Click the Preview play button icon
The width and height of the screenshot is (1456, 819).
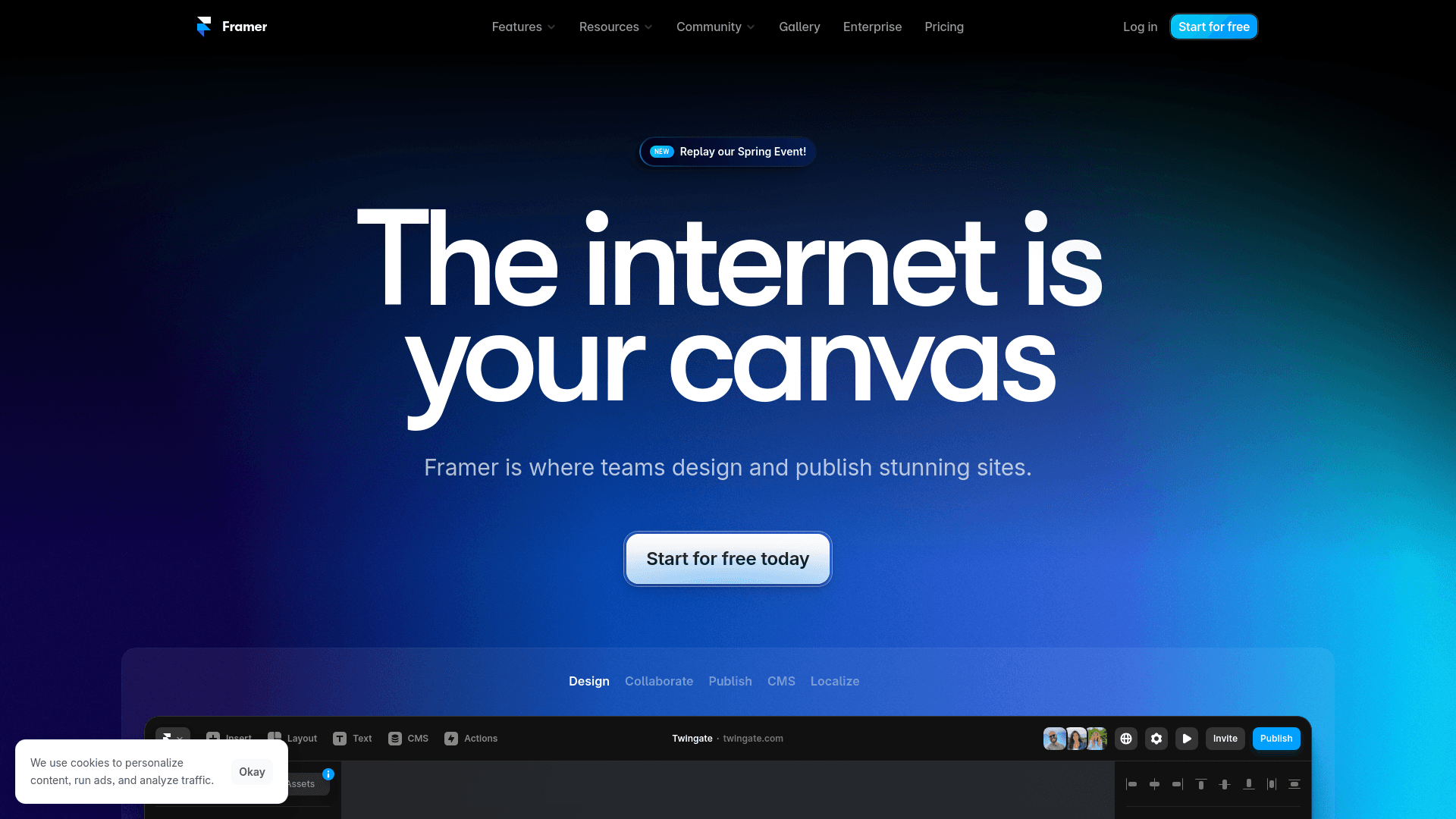coord(1187,738)
